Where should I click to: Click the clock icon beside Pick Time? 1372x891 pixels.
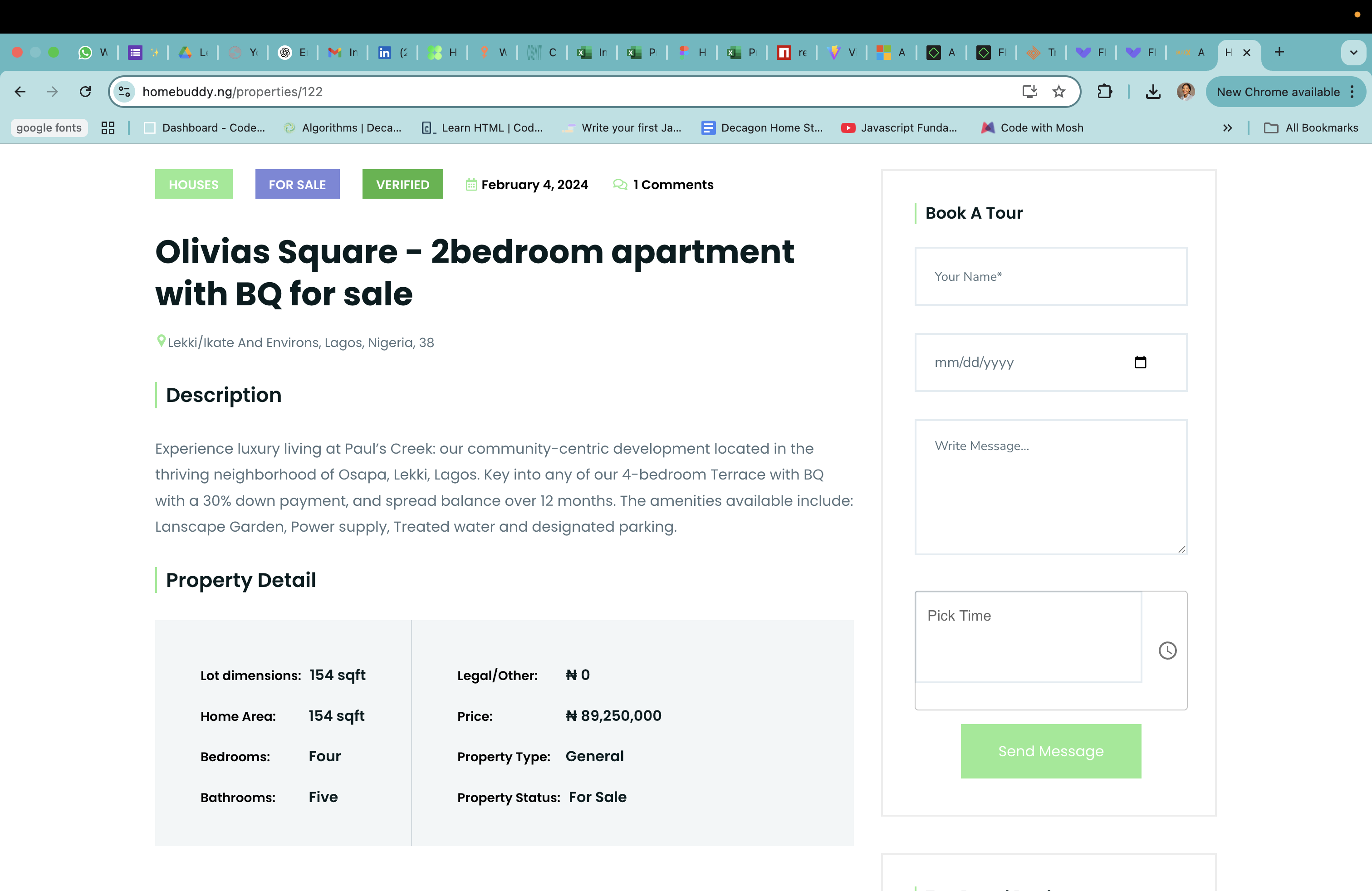pyautogui.click(x=1167, y=651)
